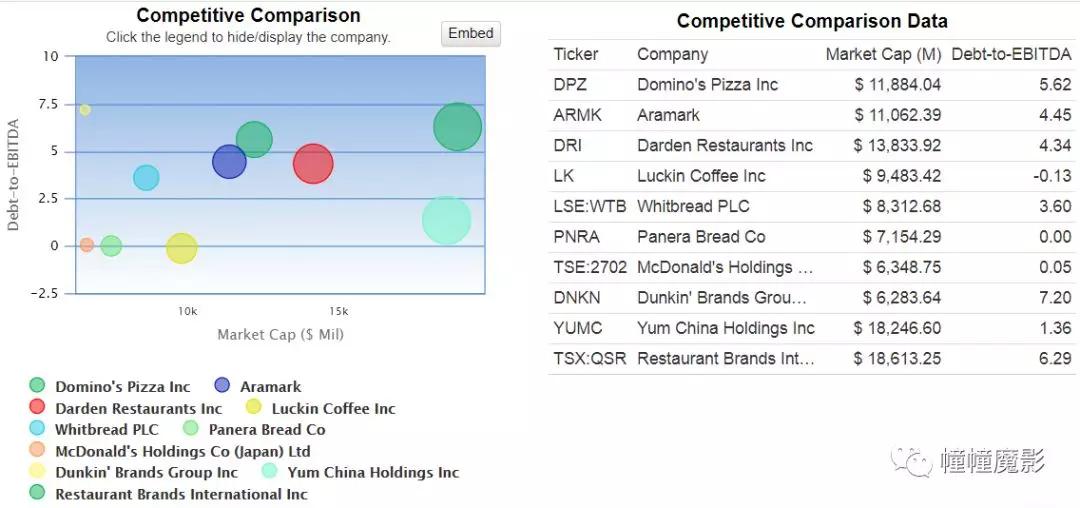Hide Aramark from the chart legend
Image resolution: width=1080 pixels, height=508 pixels.
[270, 387]
